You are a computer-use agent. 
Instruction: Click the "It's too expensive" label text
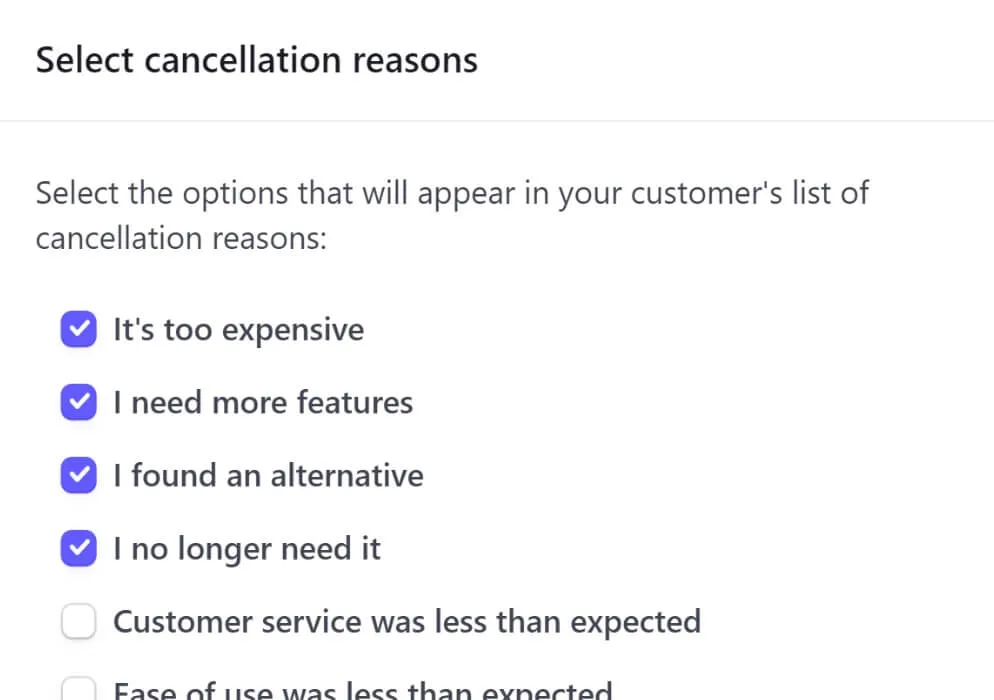tap(238, 330)
